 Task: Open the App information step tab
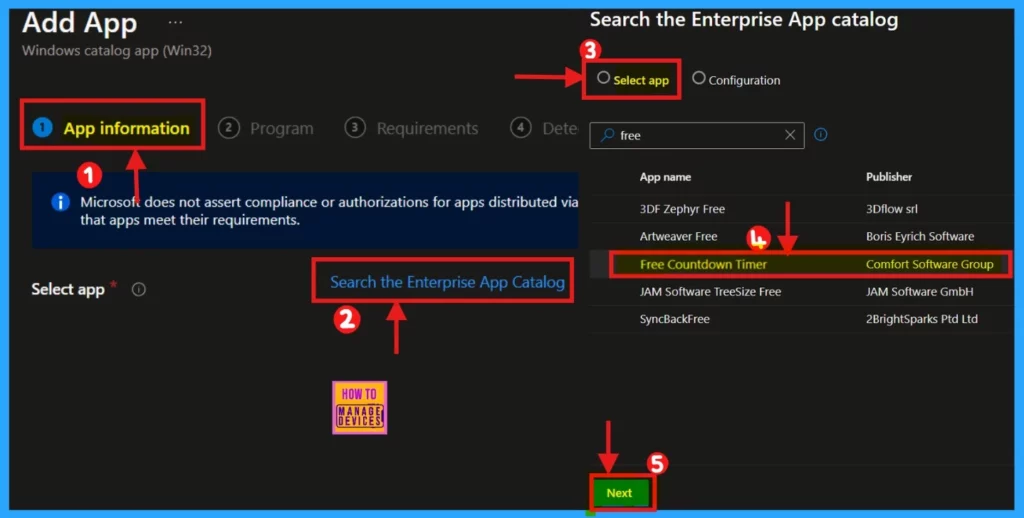112,127
